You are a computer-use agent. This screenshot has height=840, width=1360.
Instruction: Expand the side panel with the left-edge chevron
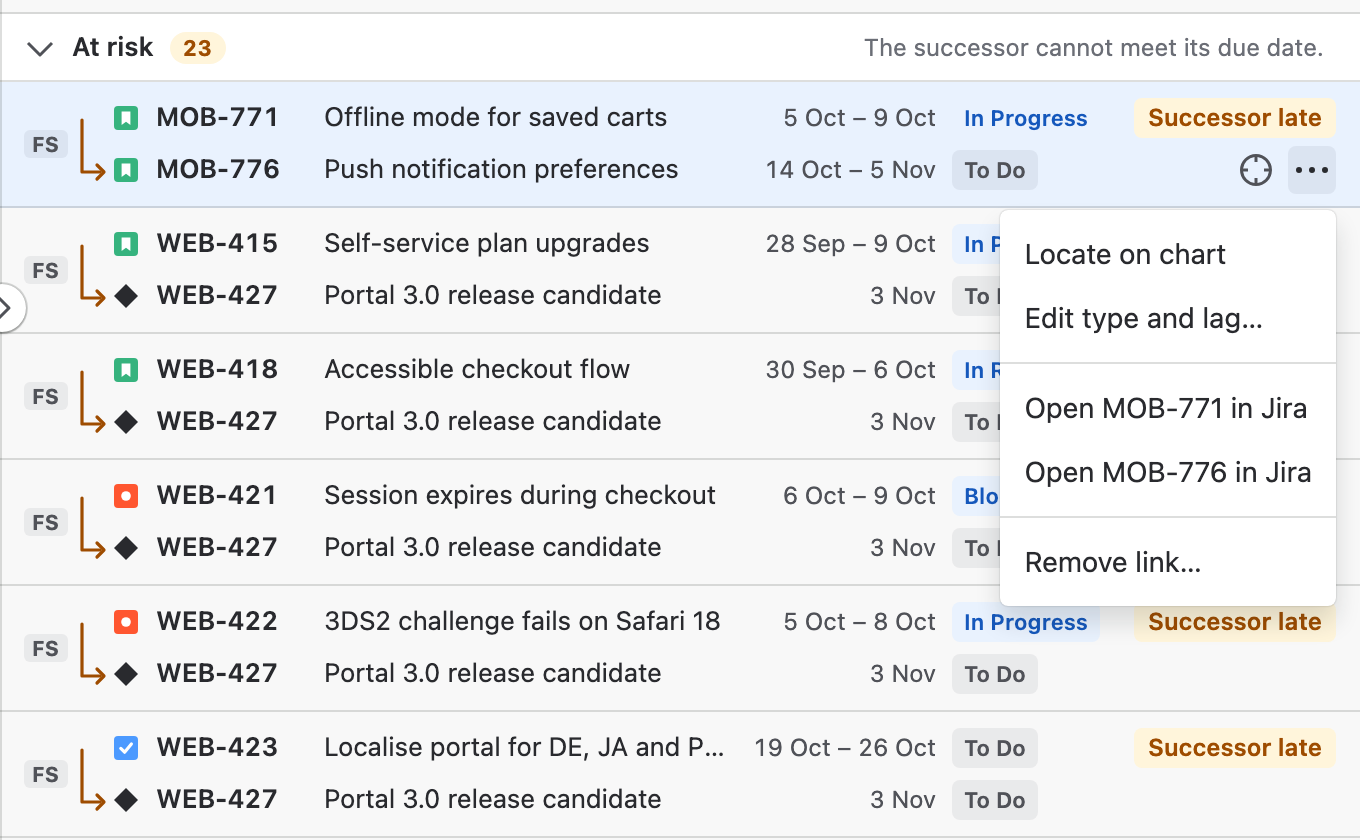click(x=8, y=309)
